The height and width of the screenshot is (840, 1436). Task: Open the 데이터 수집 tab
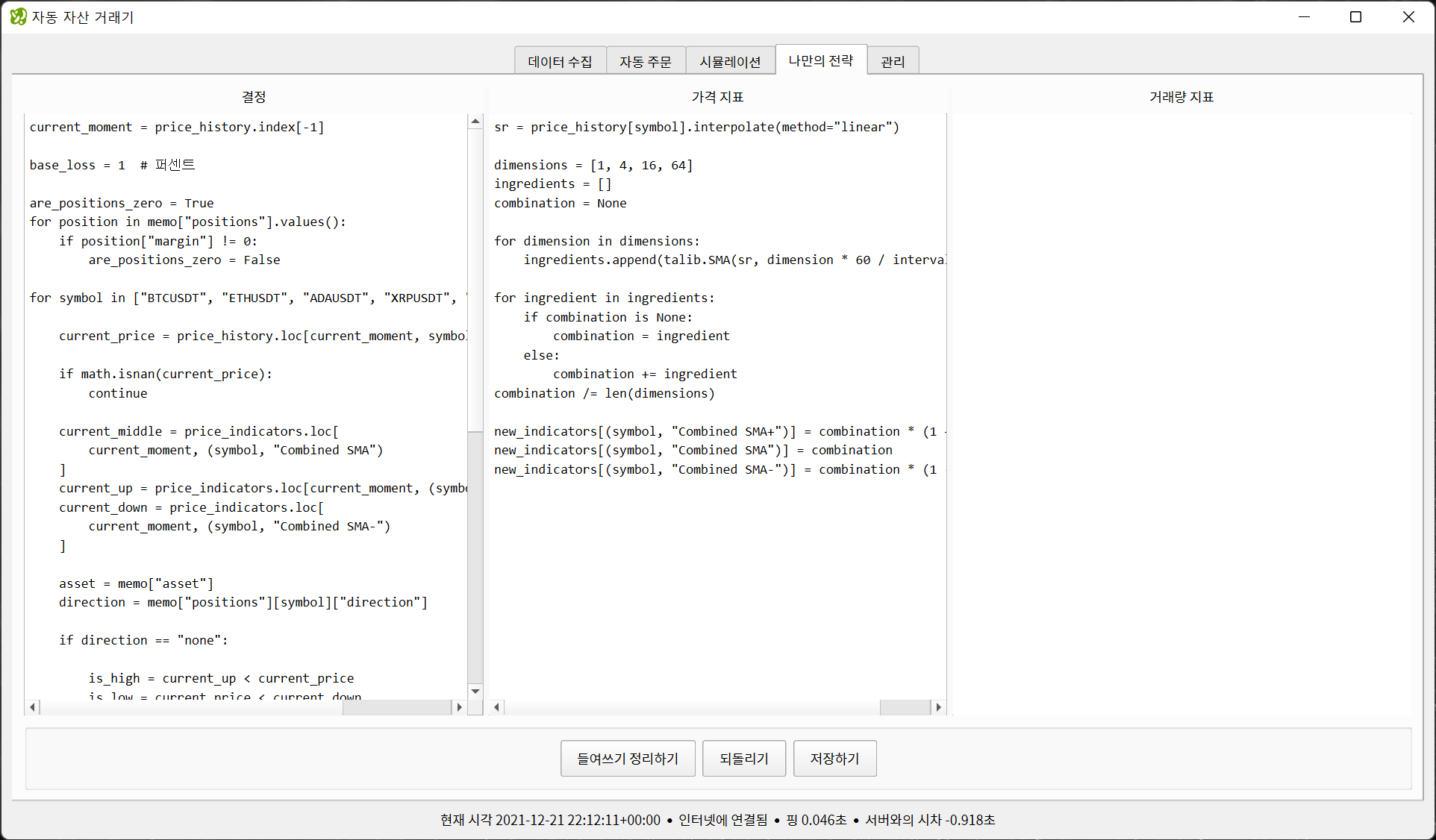point(560,61)
